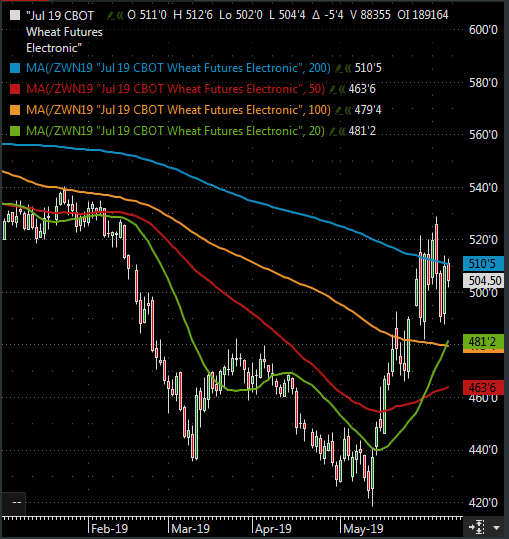This screenshot has width=509, height=539.
Task: Click the open interest OI 189164
Action: pos(423,15)
